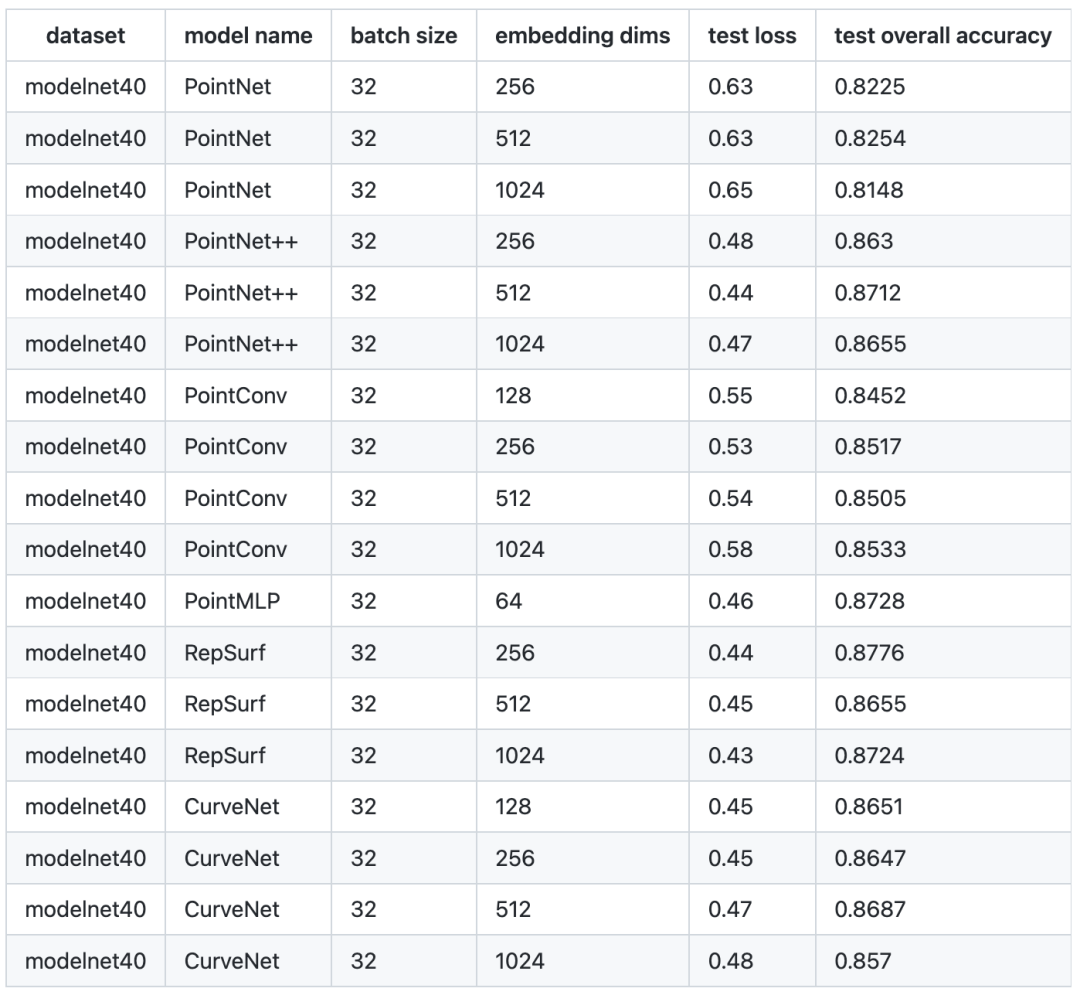
Task: Select accuracy value 0.8452
Action: point(870,395)
